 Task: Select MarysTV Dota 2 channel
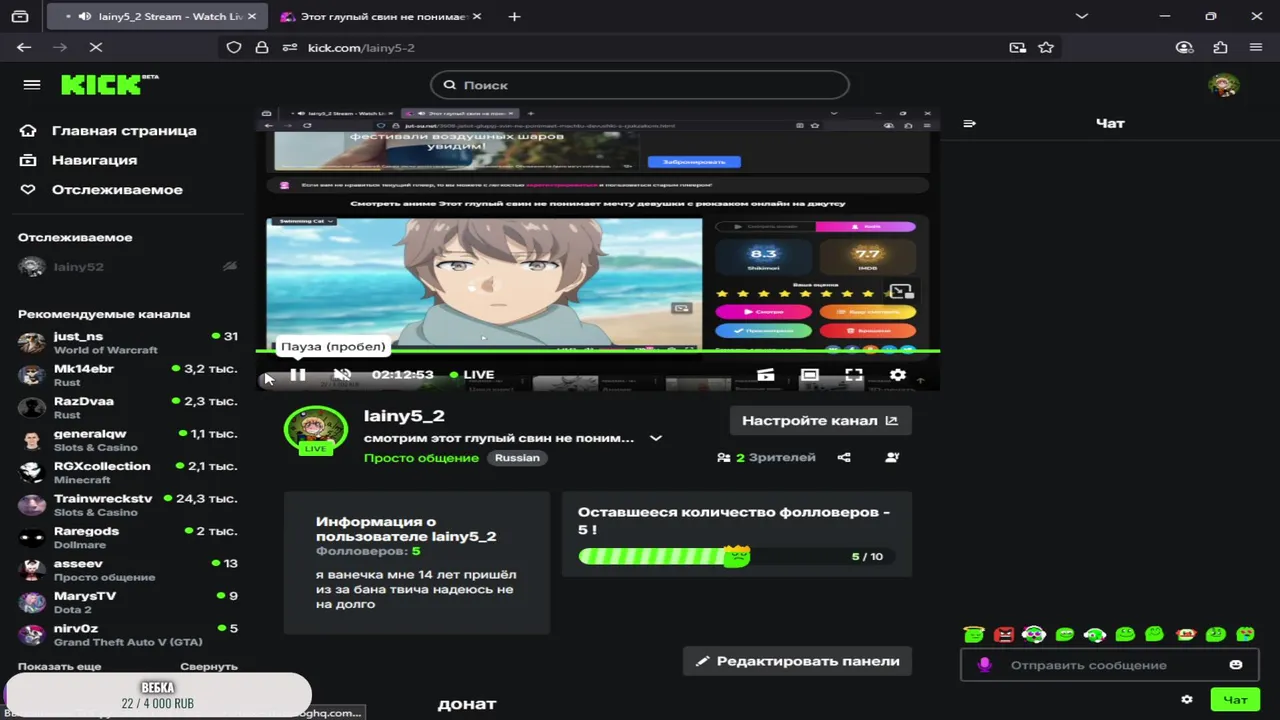click(x=128, y=602)
